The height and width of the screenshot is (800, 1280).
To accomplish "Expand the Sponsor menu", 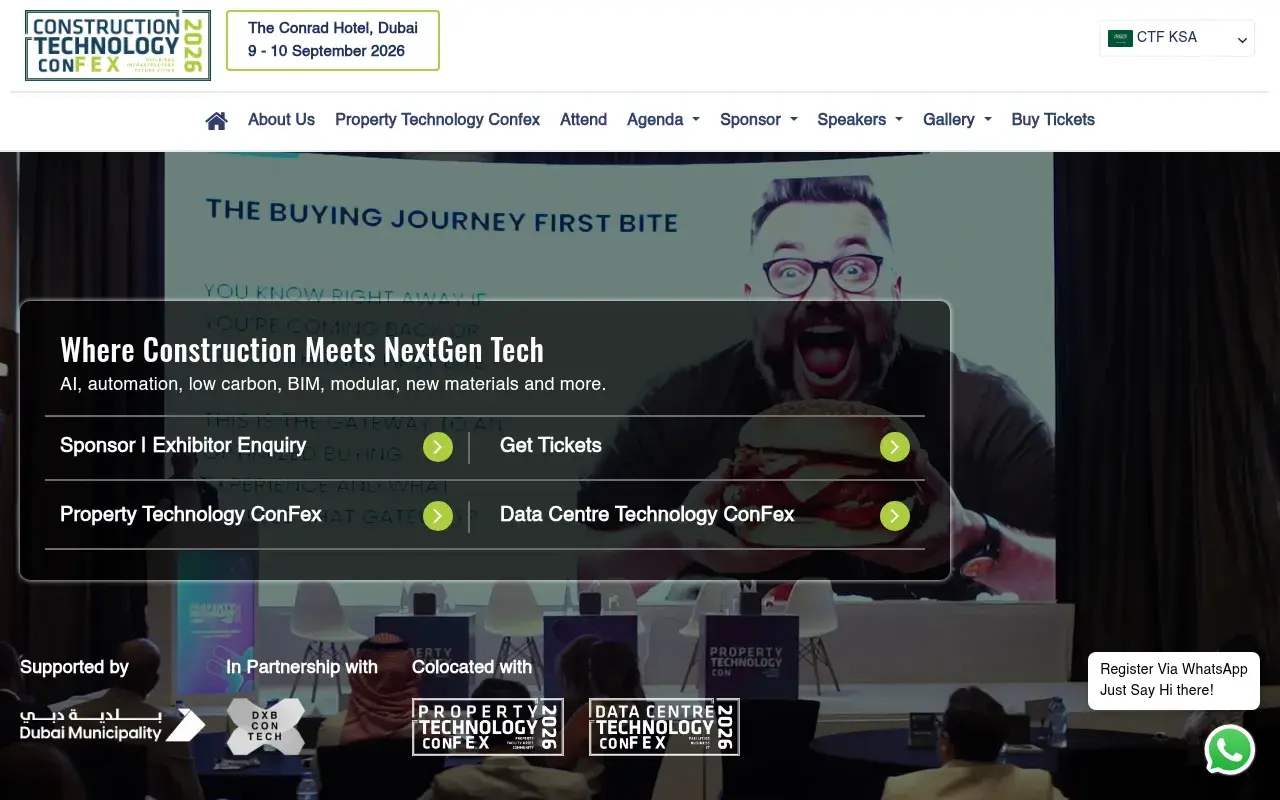I will (x=759, y=120).
